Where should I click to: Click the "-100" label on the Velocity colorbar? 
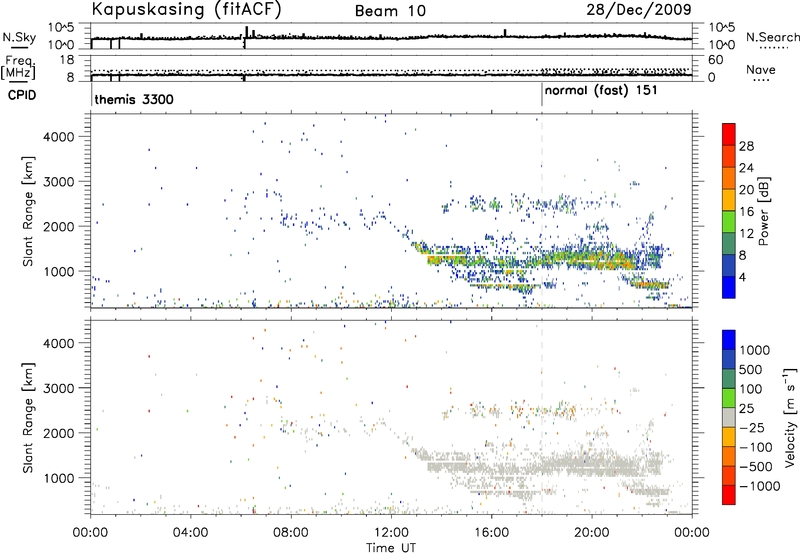click(x=756, y=447)
